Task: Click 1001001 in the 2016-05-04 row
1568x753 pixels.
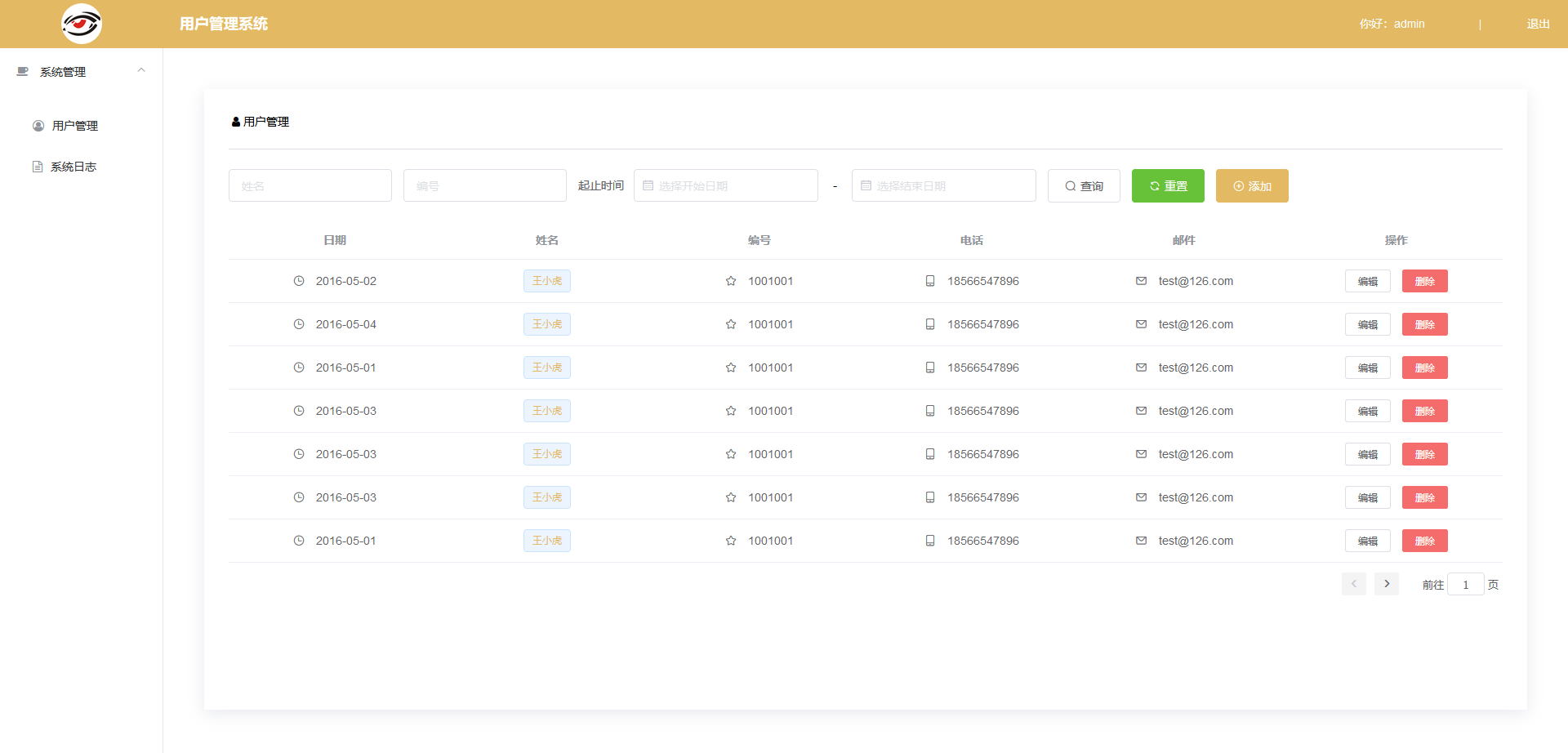Action: pyautogui.click(x=771, y=324)
